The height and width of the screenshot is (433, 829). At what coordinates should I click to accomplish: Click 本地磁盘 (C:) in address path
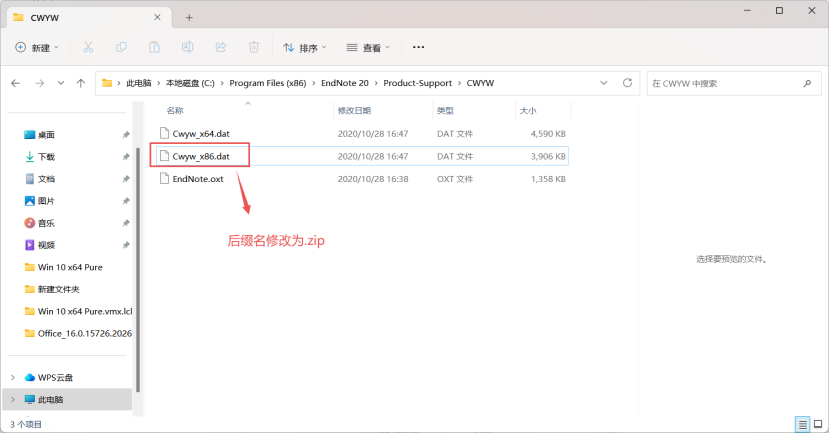coord(190,83)
